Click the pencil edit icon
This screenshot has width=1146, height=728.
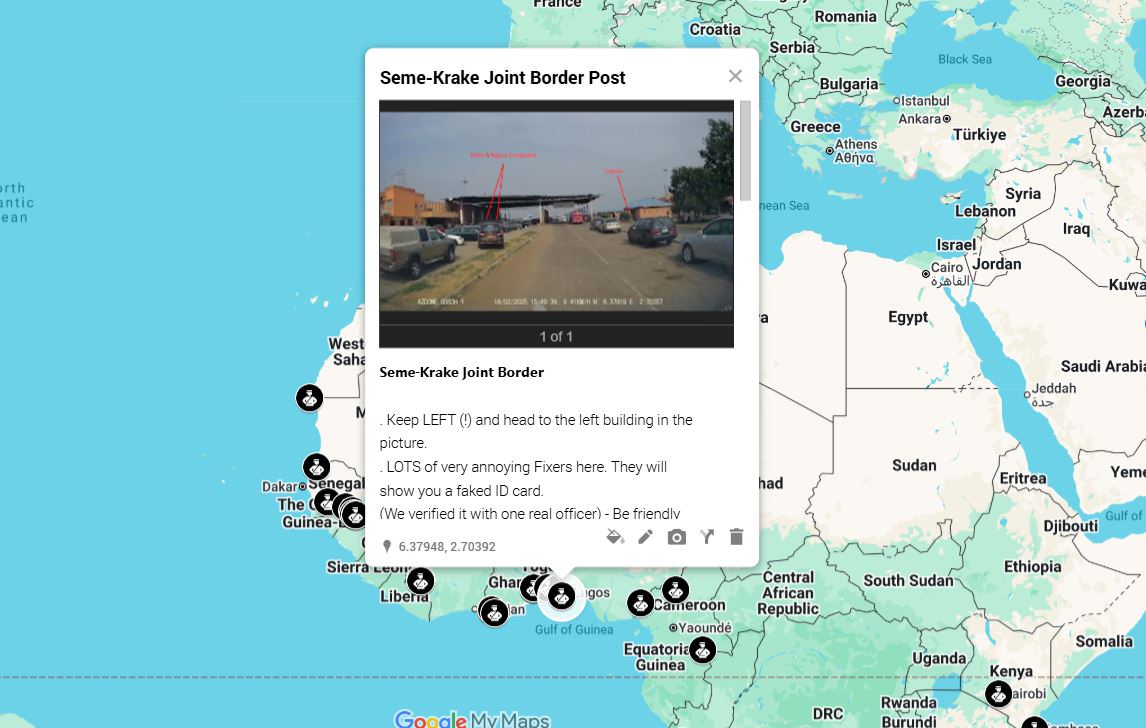(645, 537)
